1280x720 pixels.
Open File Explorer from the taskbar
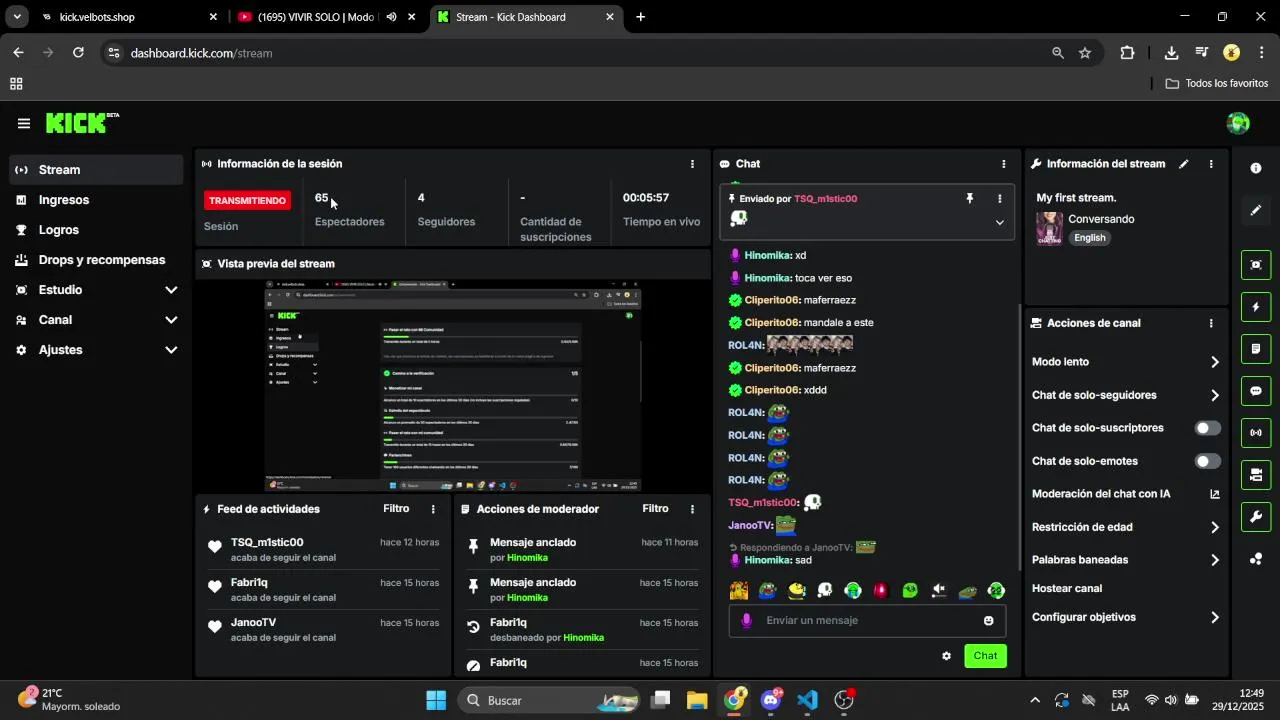coord(697,700)
